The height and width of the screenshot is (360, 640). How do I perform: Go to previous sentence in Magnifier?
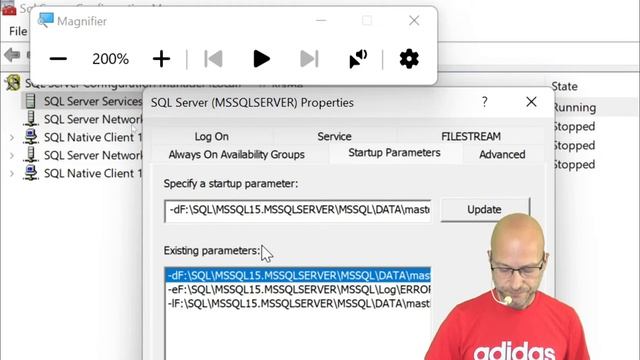pos(213,59)
